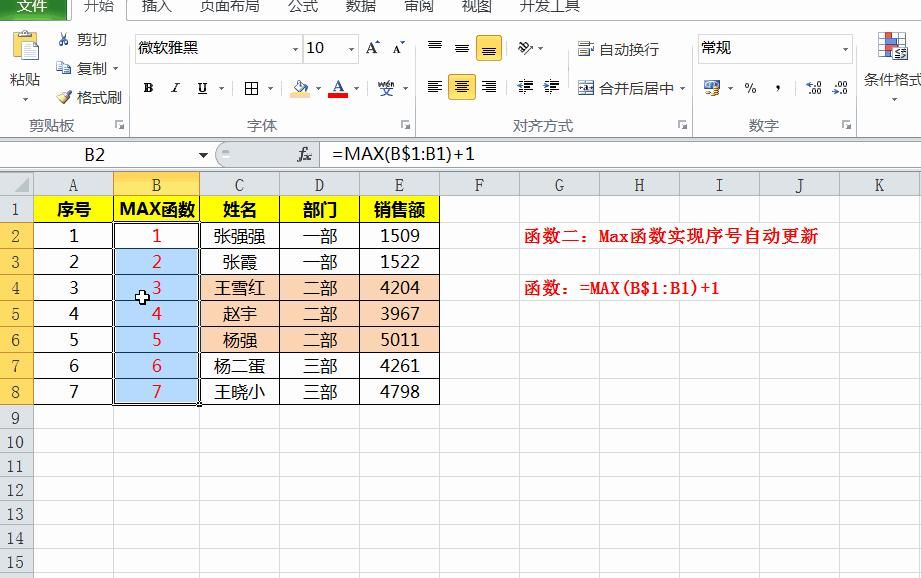Viewport: 921px width, 578px height.
Task: Decrease decimal places icon
Action: (x=841, y=88)
